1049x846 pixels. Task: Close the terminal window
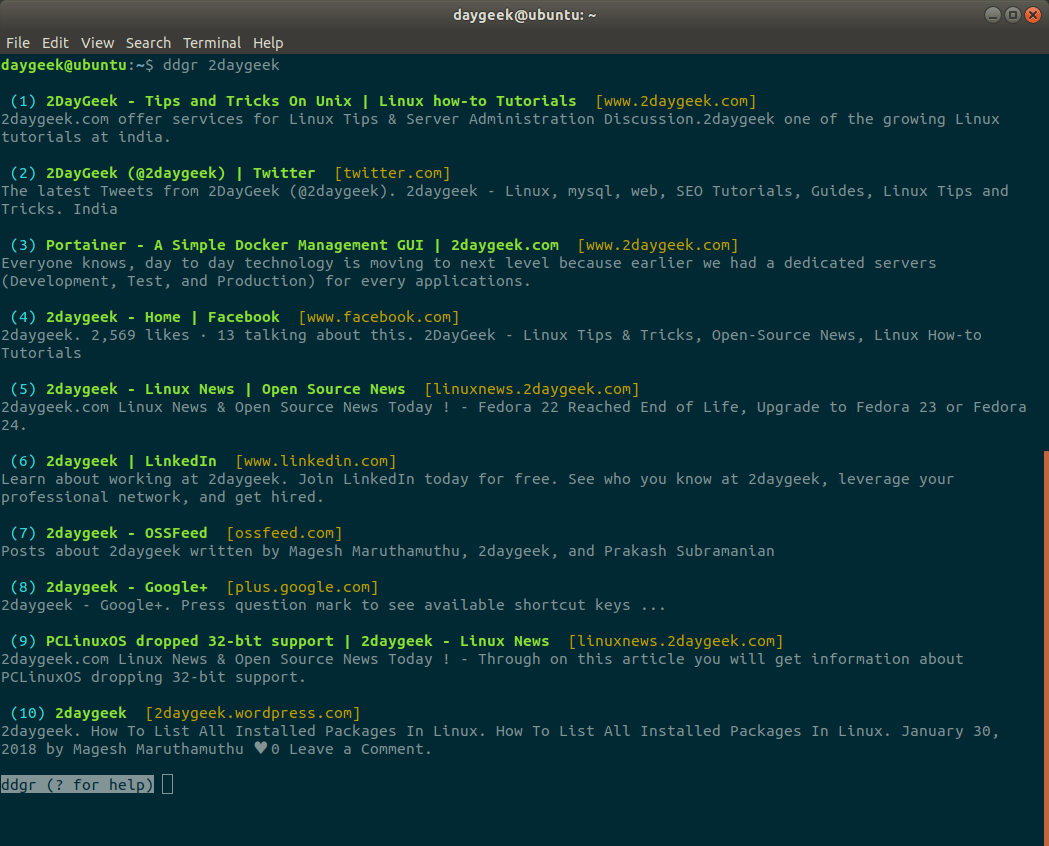1033,15
